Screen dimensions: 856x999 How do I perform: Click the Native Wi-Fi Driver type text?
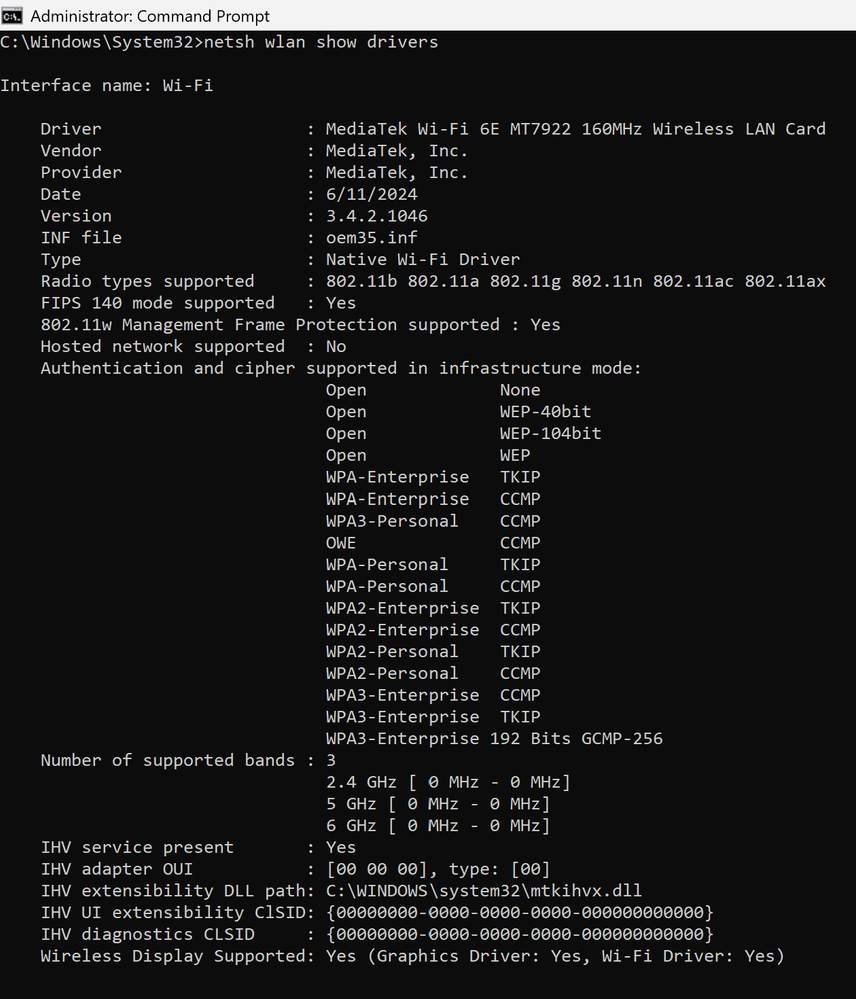click(x=423, y=259)
